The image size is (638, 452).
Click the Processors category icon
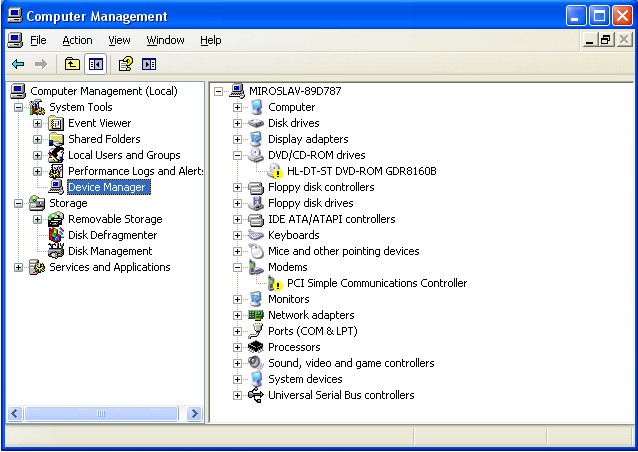[256, 347]
